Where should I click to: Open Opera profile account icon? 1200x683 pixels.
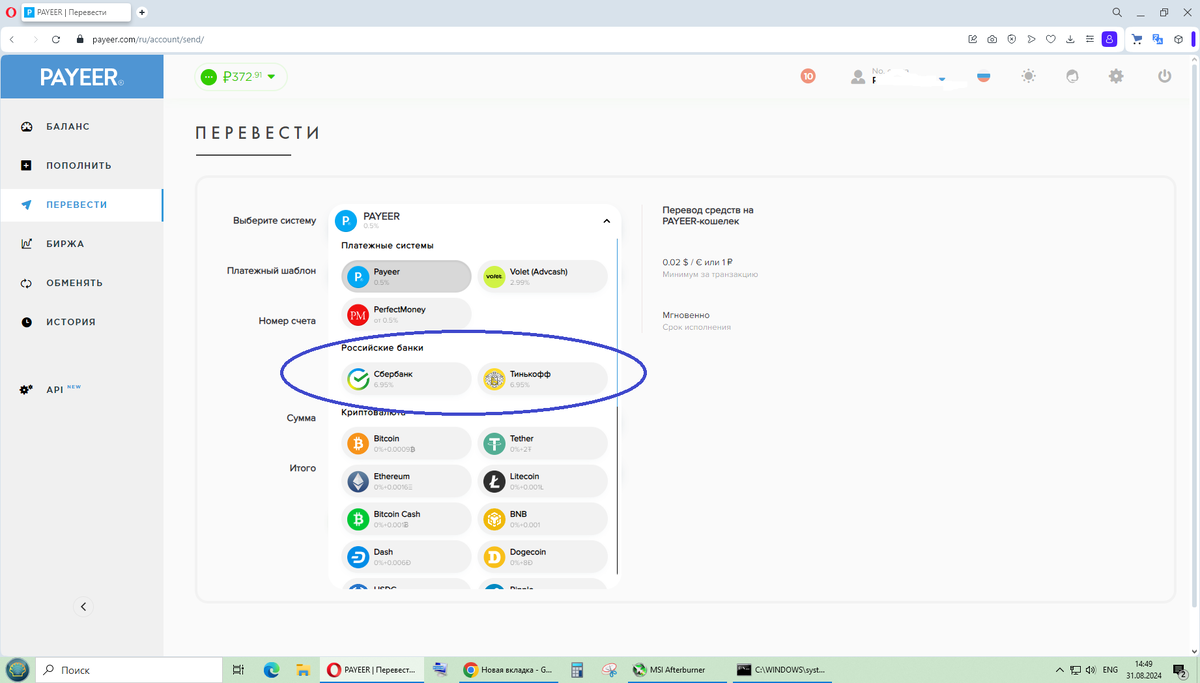click(1109, 39)
